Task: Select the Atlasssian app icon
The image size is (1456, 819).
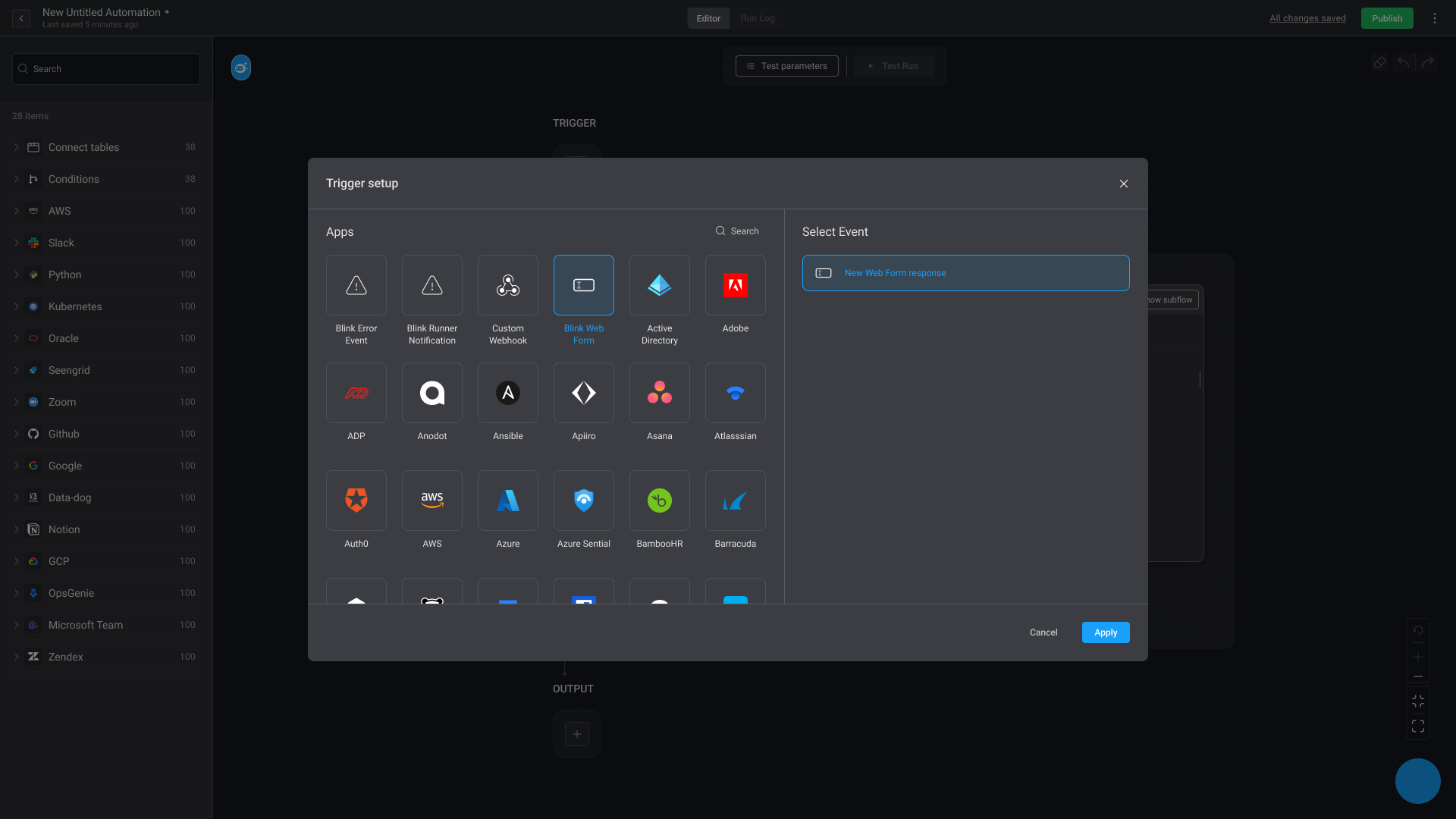Action: (736, 393)
